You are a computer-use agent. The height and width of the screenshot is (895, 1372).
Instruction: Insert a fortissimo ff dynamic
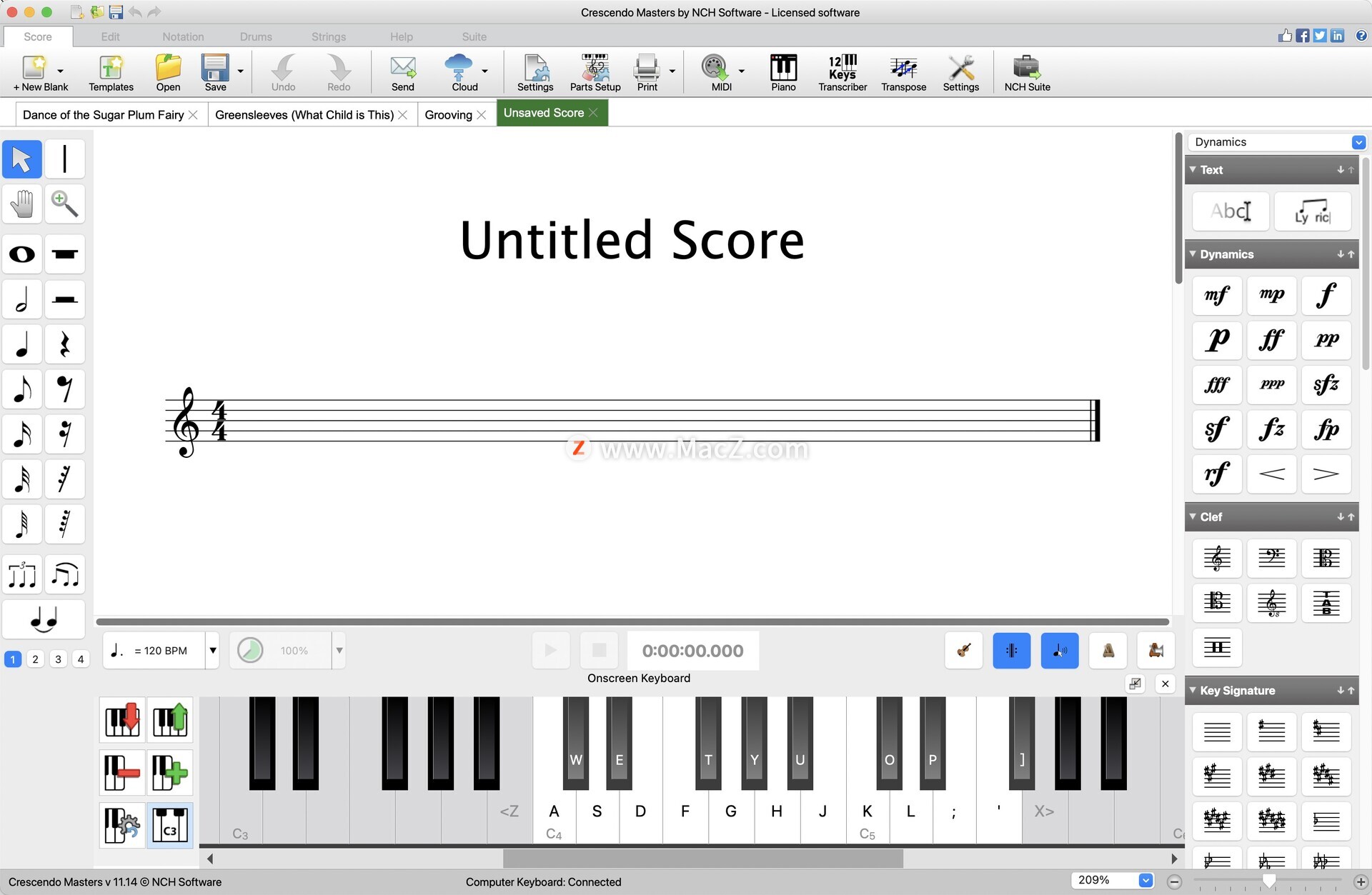pos(1272,340)
